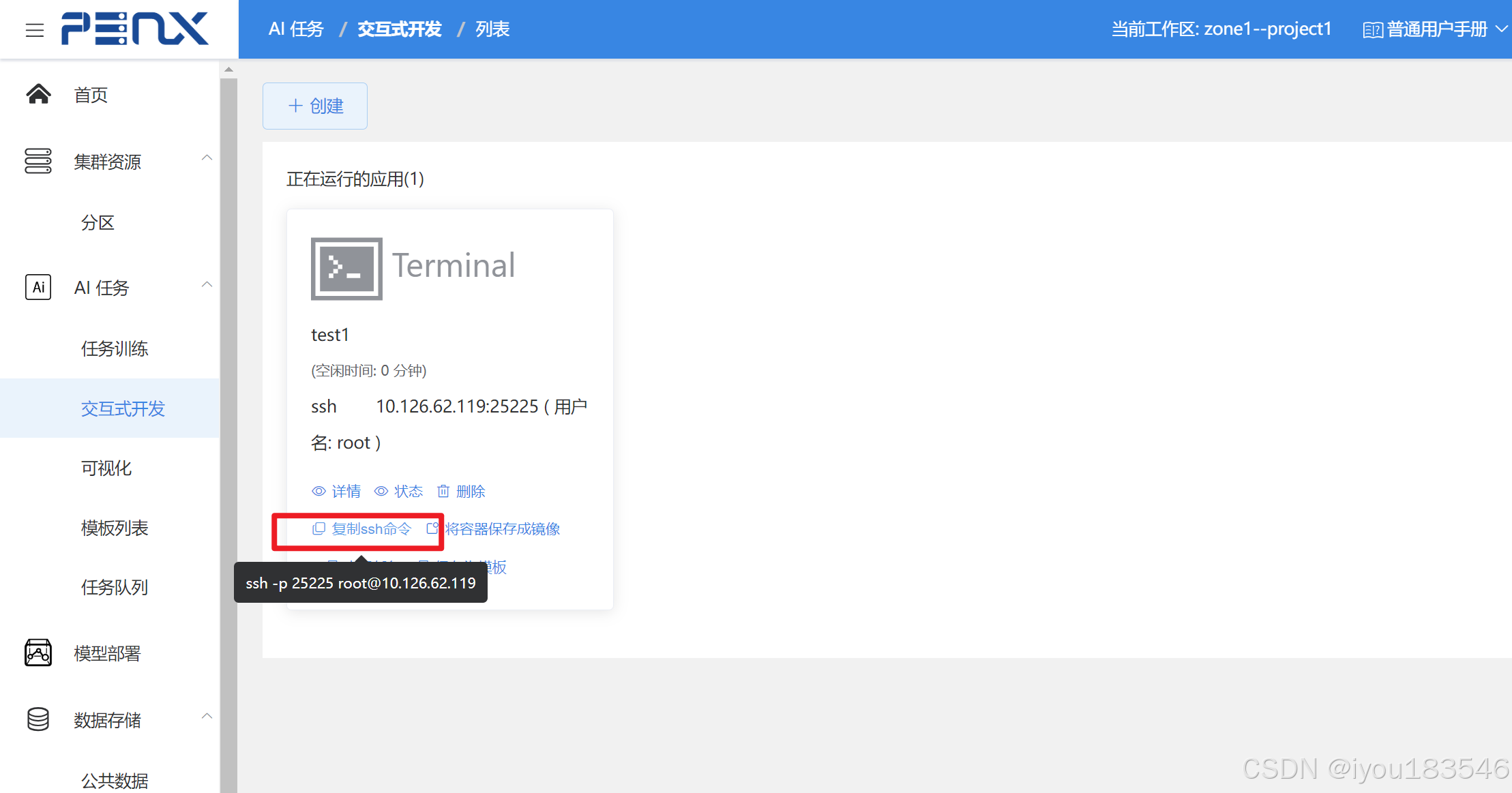Click the cluster resources server icon
Screen dimensions: 1512x793
(x=38, y=161)
